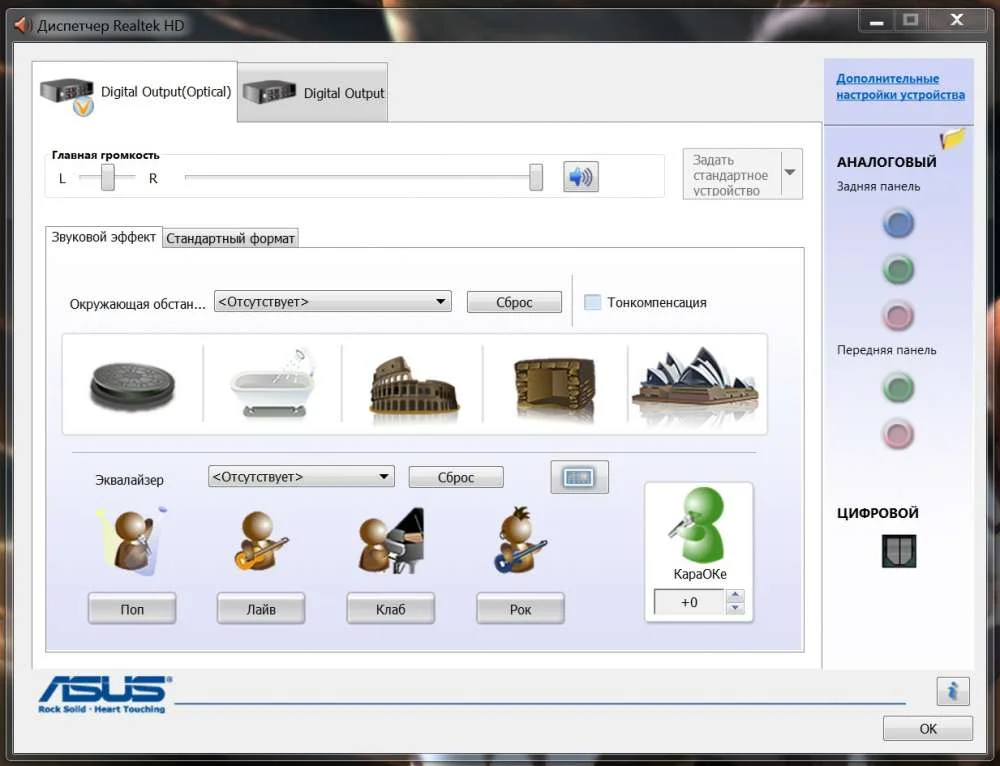Viewport: 1000px width, 766px height.
Task: Switch to the Digital Output(Optical) tab
Action: pos(135,92)
